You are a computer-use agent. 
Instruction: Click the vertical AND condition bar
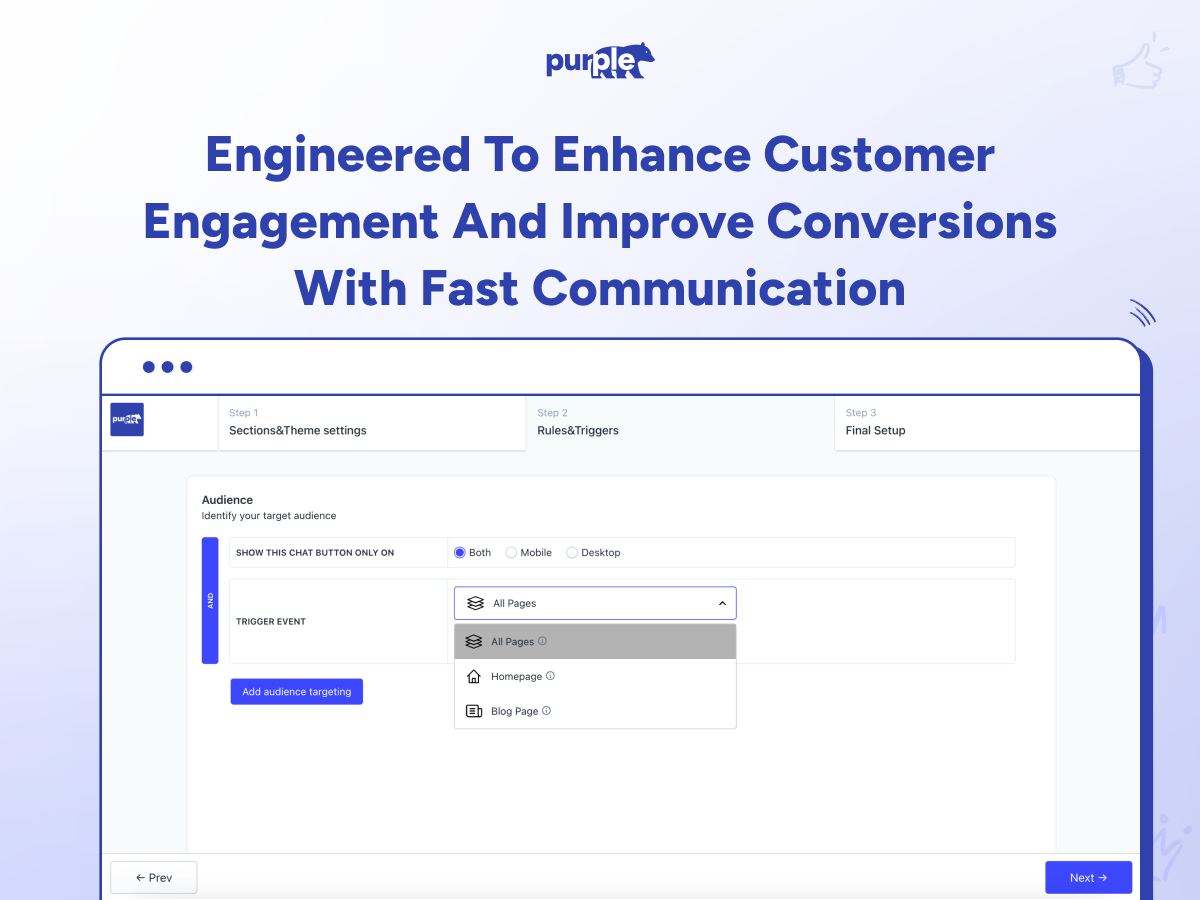[x=210, y=600]
